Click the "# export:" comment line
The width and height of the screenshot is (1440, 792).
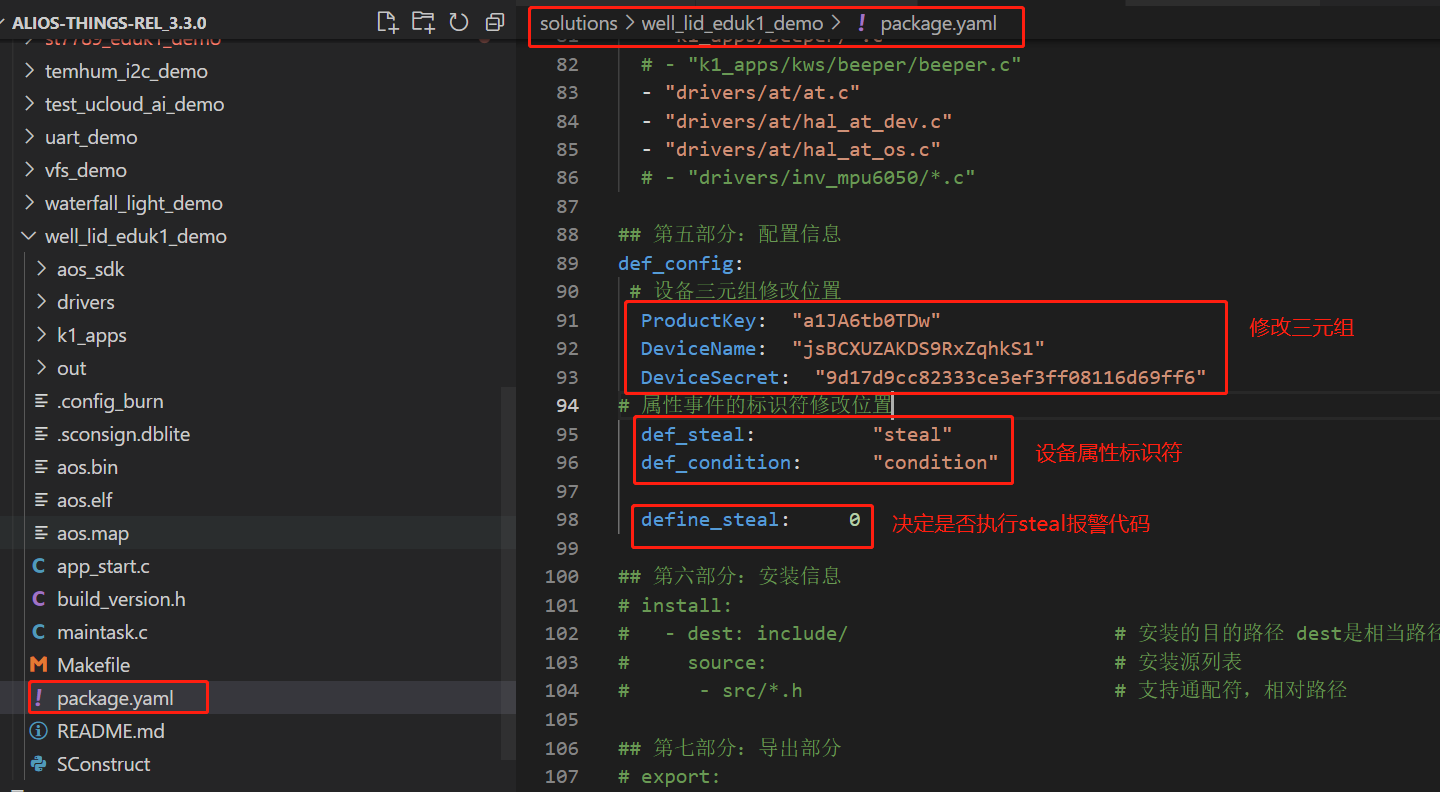669,777
